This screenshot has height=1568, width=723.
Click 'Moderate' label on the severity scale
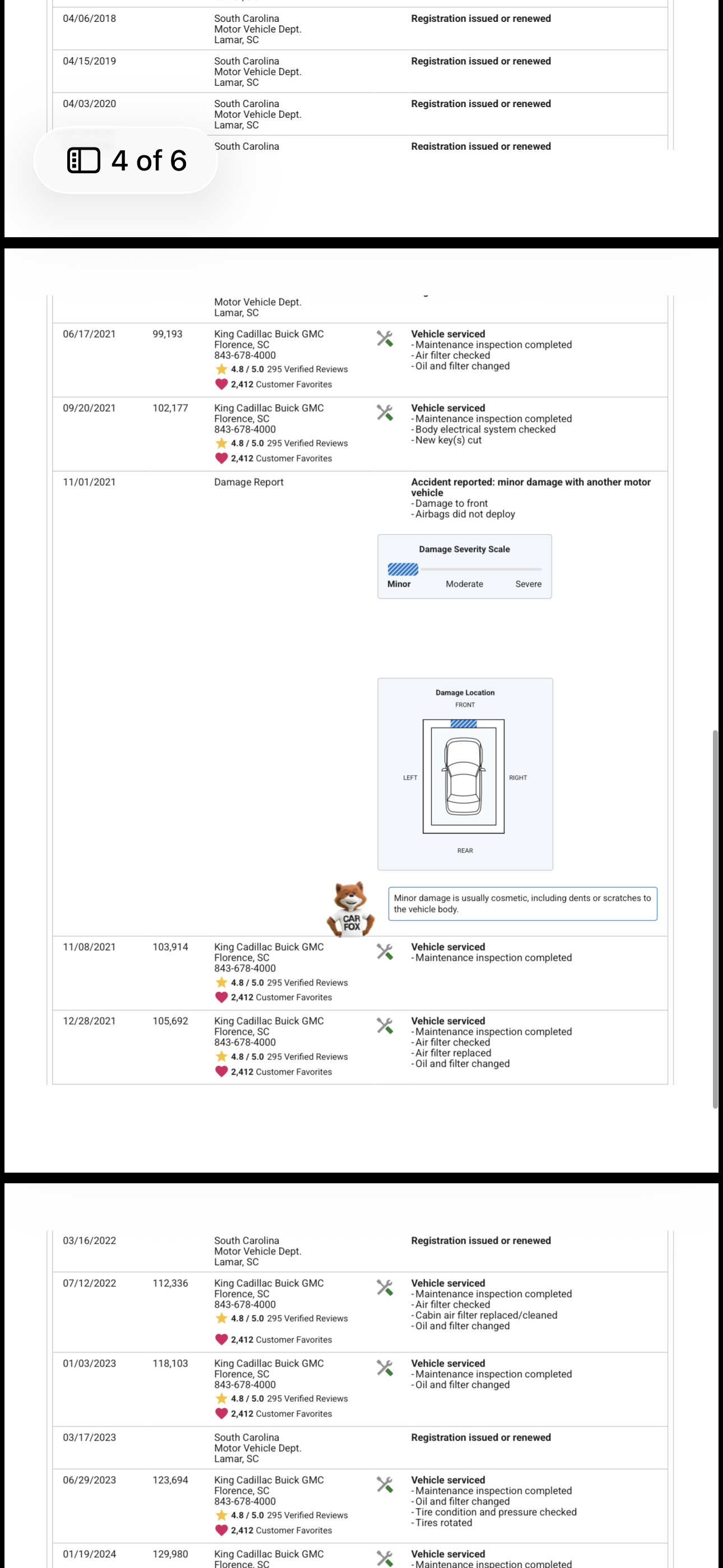point(465,584)
